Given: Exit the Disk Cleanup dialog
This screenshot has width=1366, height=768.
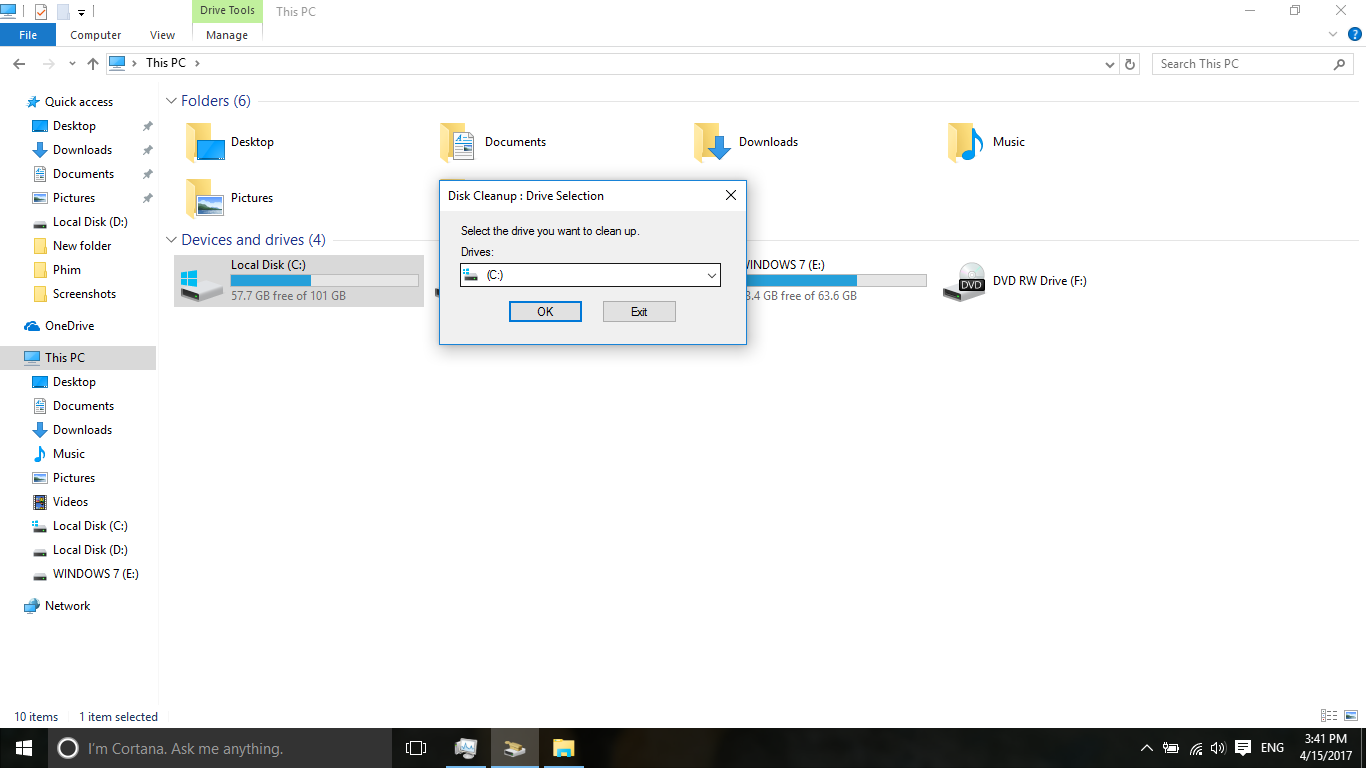Looking at the screenshot, I should pos(639,311).
